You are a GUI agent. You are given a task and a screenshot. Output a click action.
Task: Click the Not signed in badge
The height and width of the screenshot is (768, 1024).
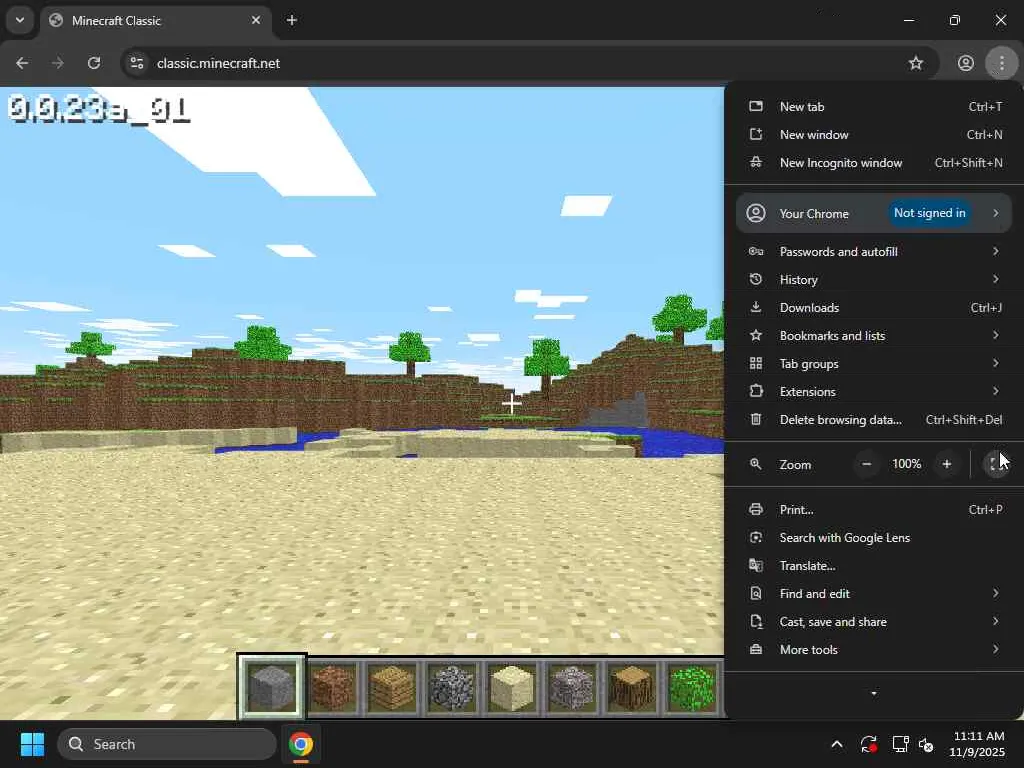tap(929, 213)
